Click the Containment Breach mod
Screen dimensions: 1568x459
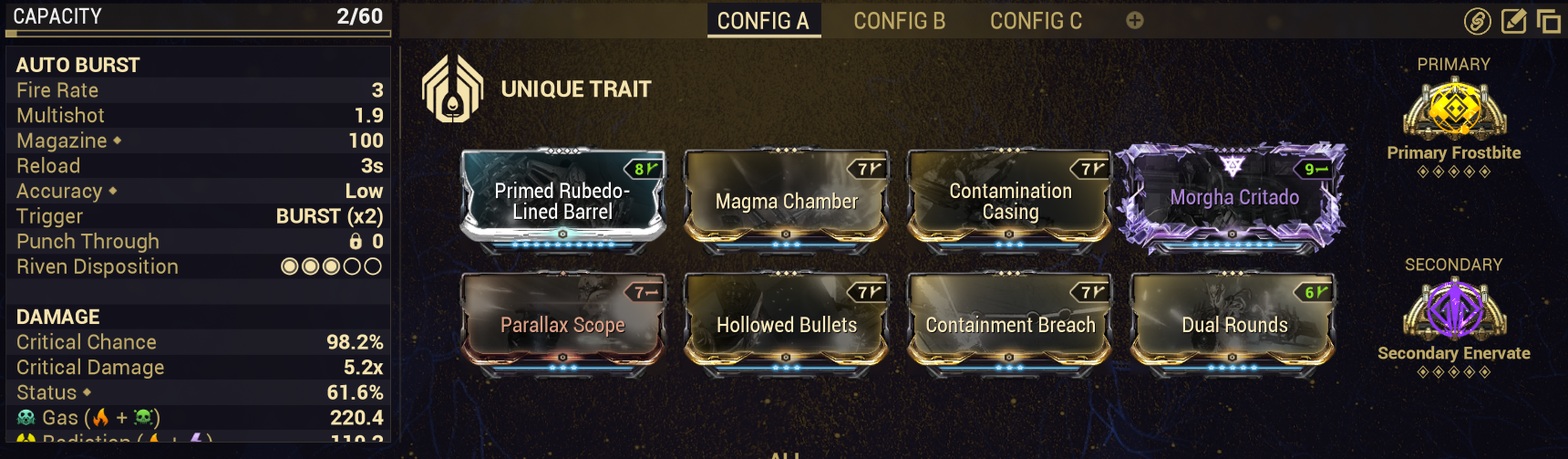(x=1010, y=324)
